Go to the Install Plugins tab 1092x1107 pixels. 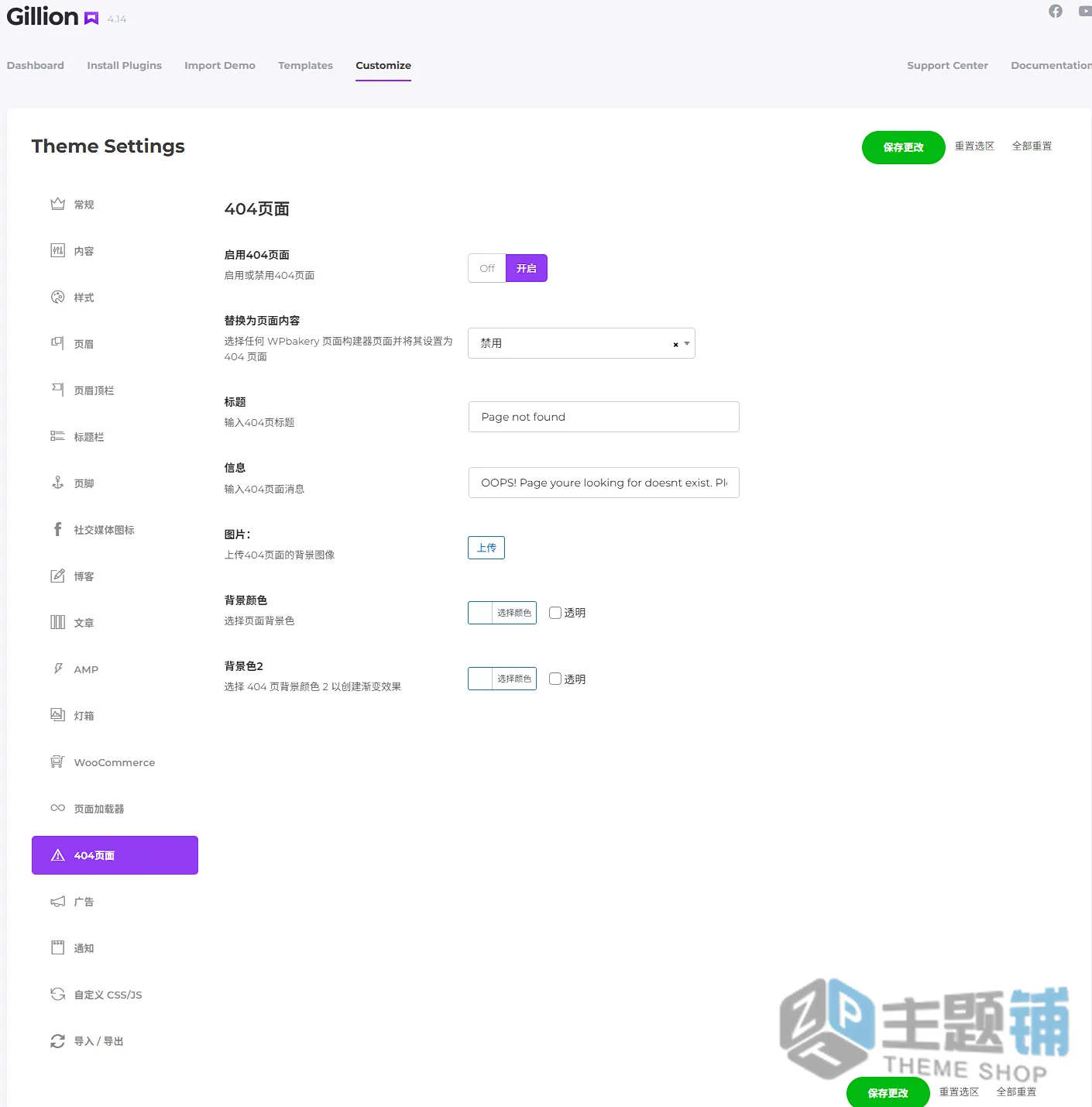[x=125, y=65]
